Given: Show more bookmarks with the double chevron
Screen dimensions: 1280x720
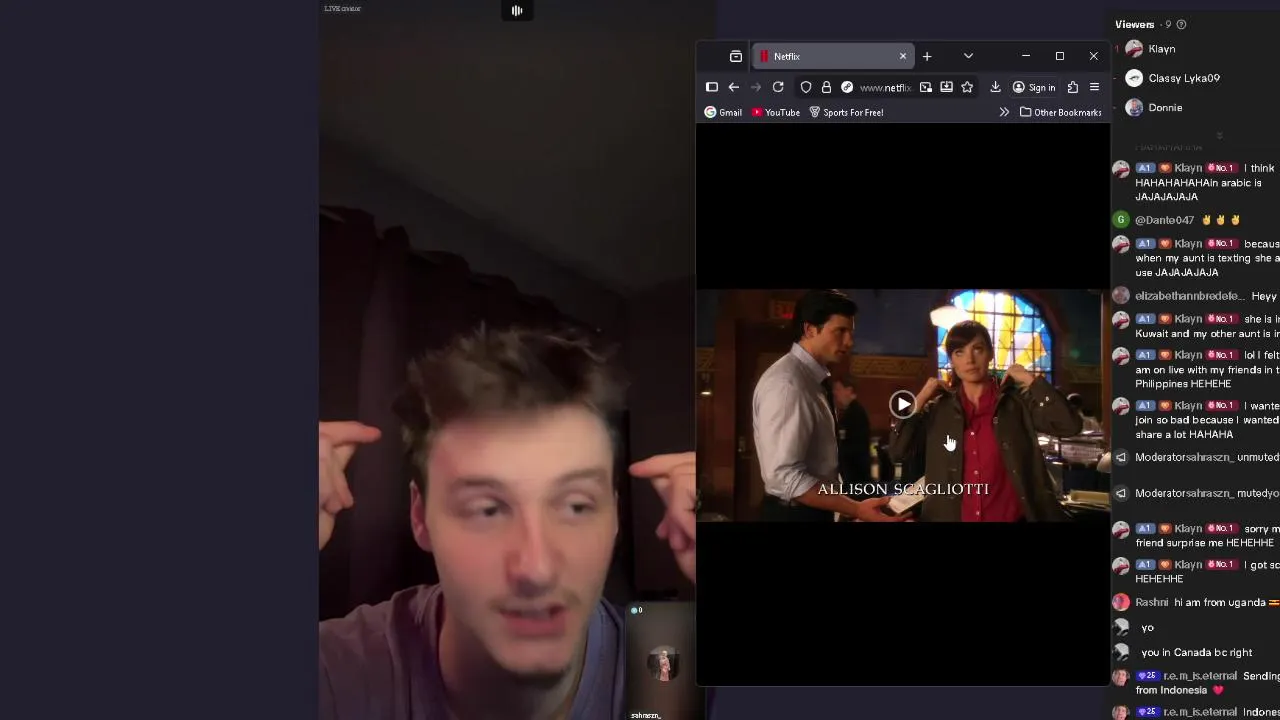Looking at the screenshot, I should [1004, 112].
